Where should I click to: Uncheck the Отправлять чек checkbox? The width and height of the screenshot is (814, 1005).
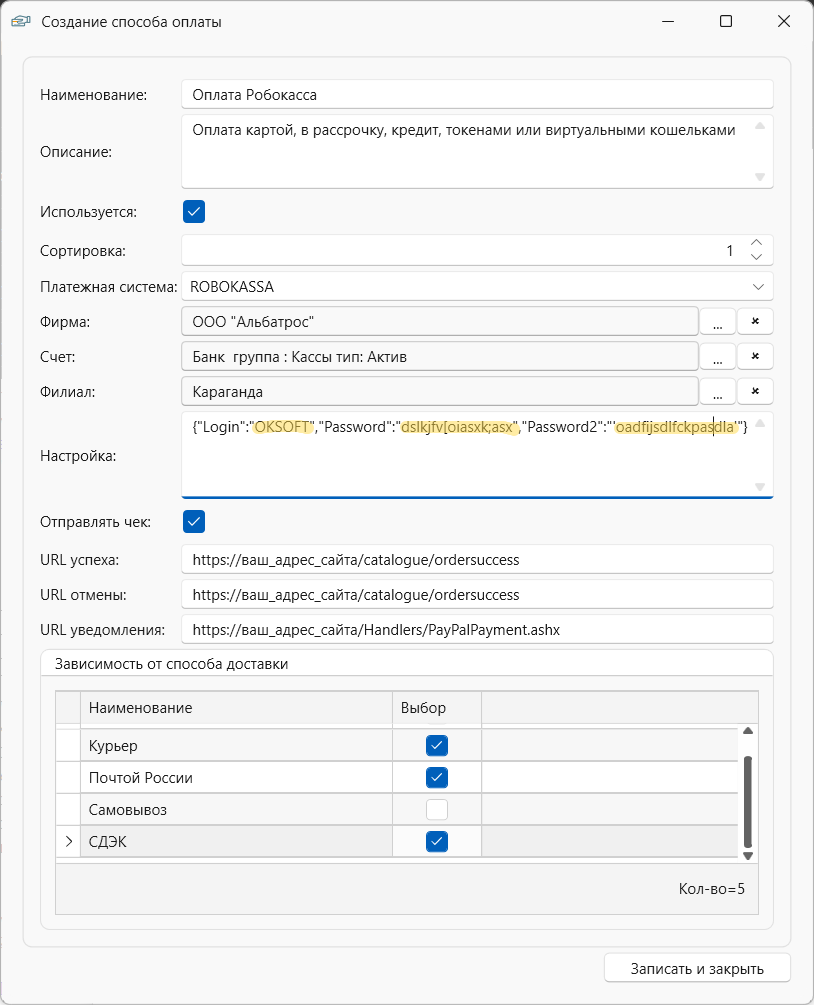(x=194, y=521)
